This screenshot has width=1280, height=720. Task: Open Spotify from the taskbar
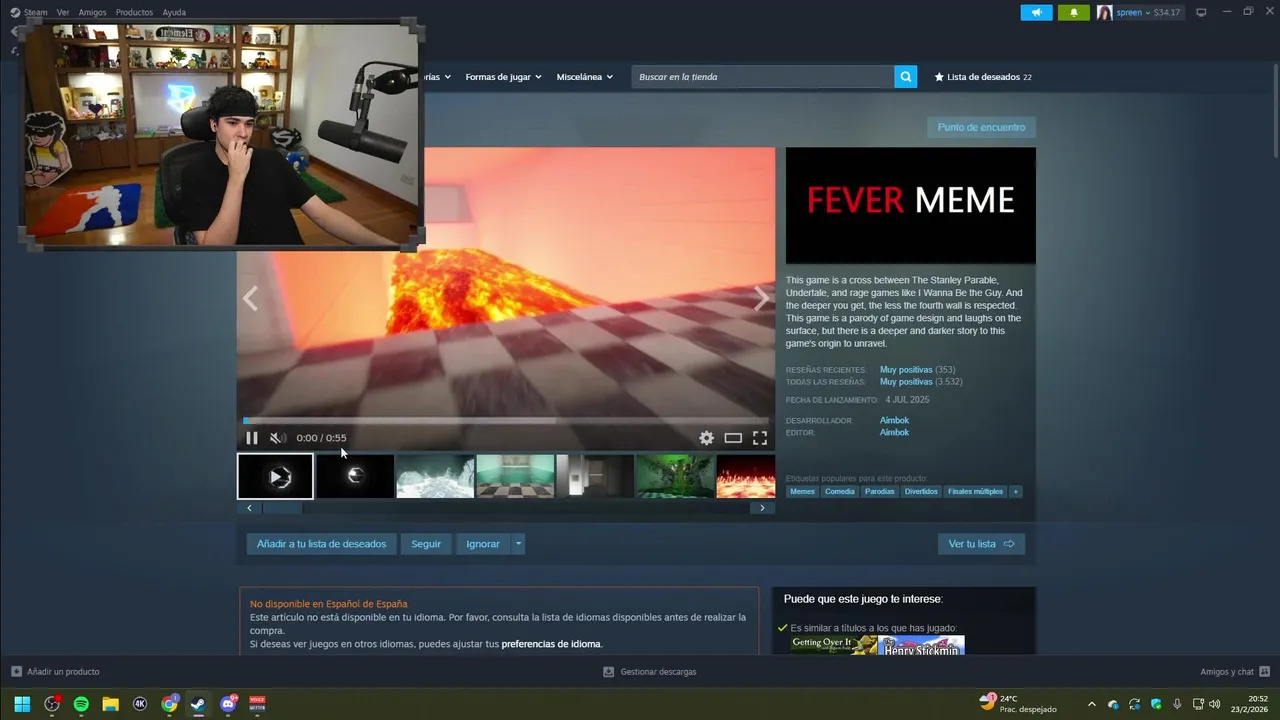coord(81,704)
